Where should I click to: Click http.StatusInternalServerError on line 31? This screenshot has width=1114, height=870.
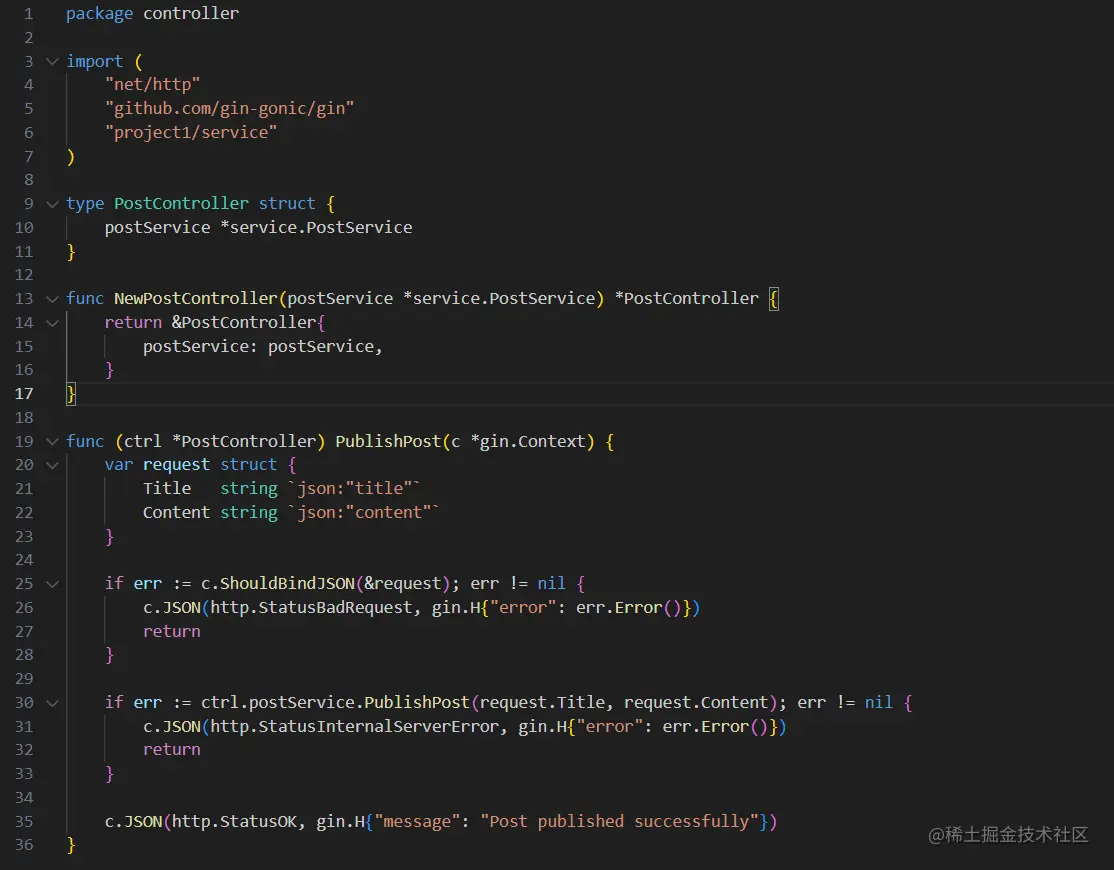tap(355, 727)
